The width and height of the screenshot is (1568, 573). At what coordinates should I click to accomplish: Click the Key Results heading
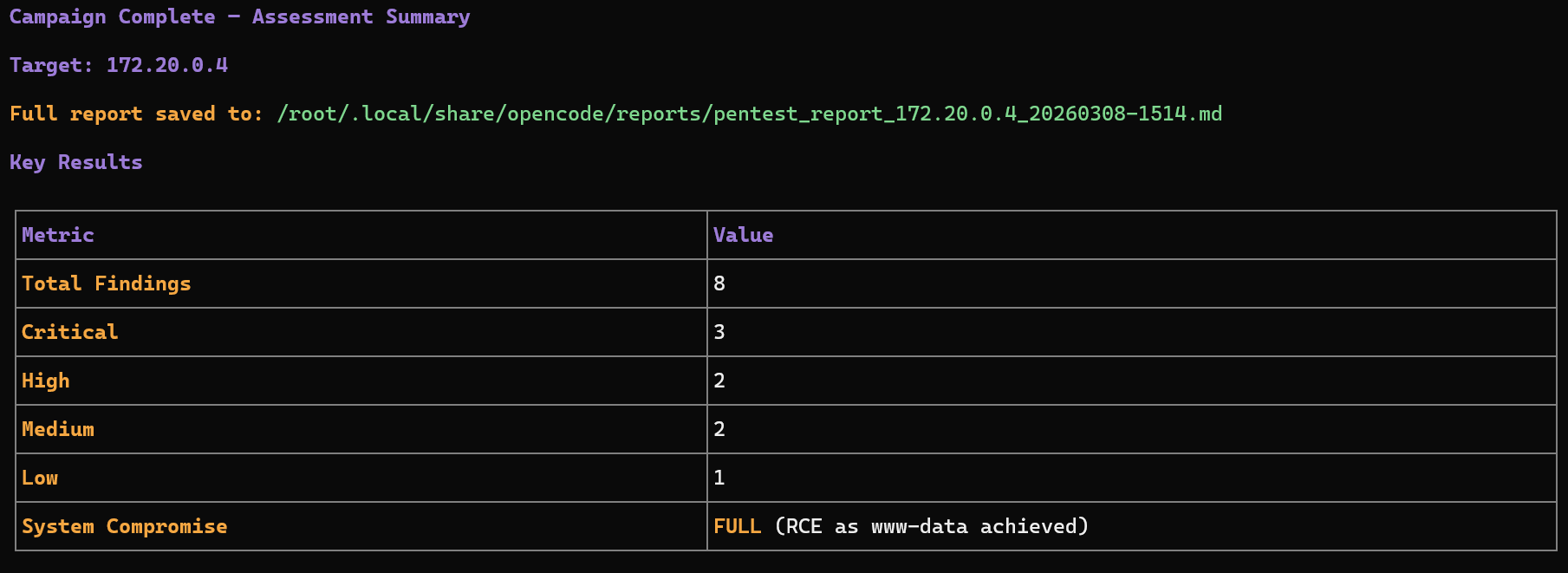(x=76, y=162)
